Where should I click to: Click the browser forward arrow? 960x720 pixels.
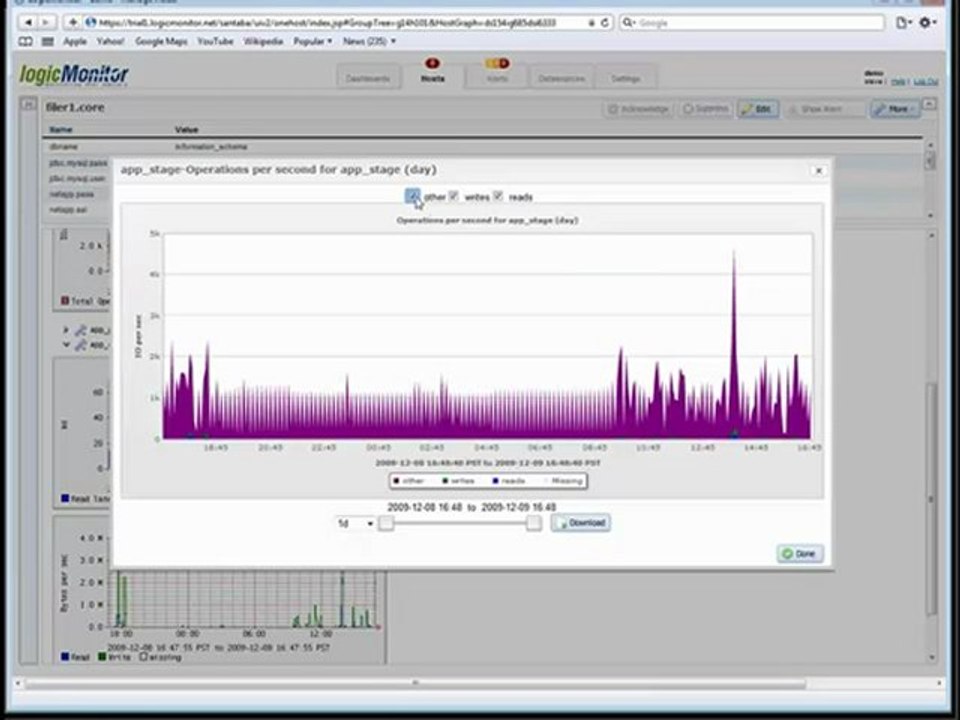click(x=47, y=23)
